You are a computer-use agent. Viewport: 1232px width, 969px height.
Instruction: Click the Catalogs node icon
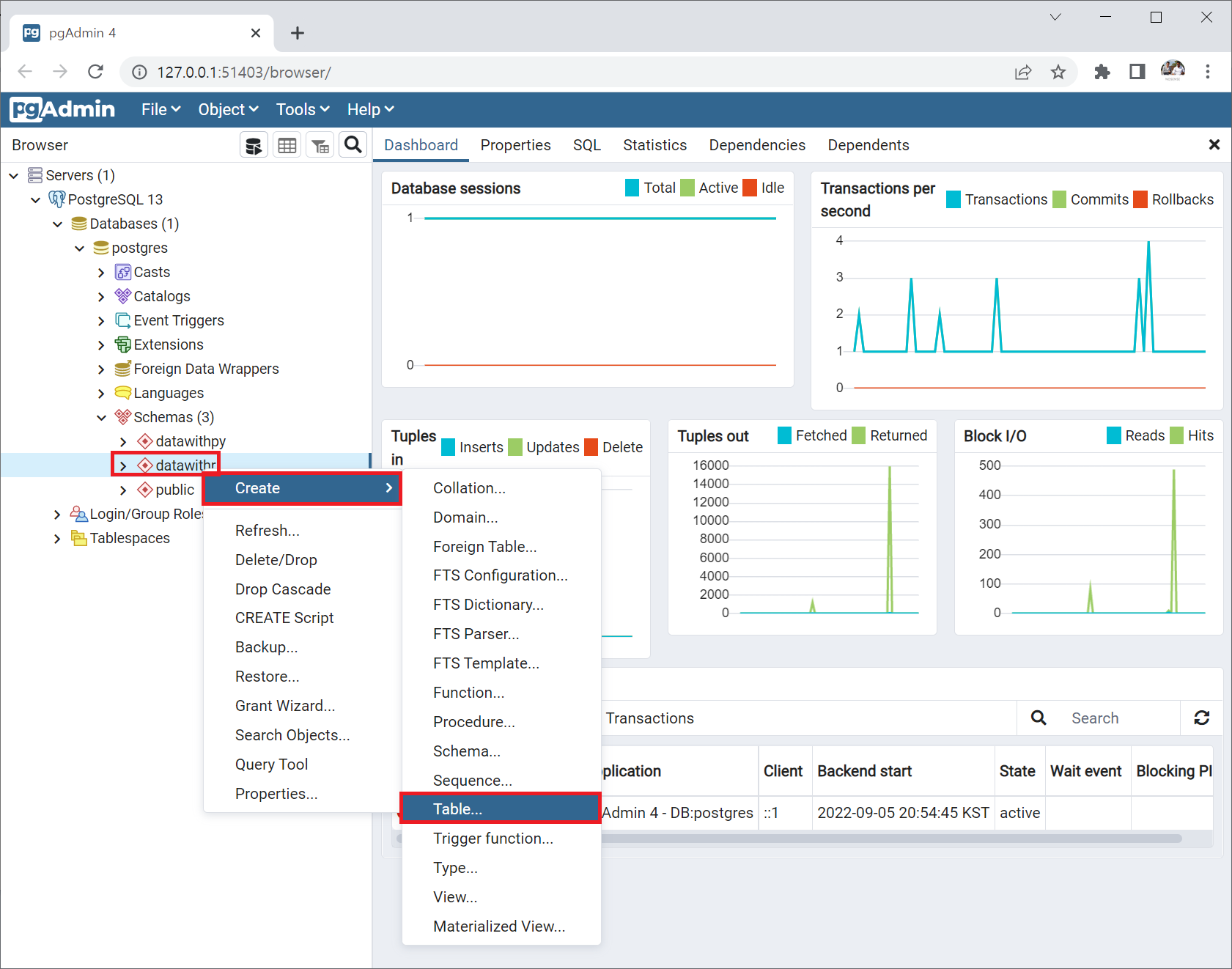point(123,296)
